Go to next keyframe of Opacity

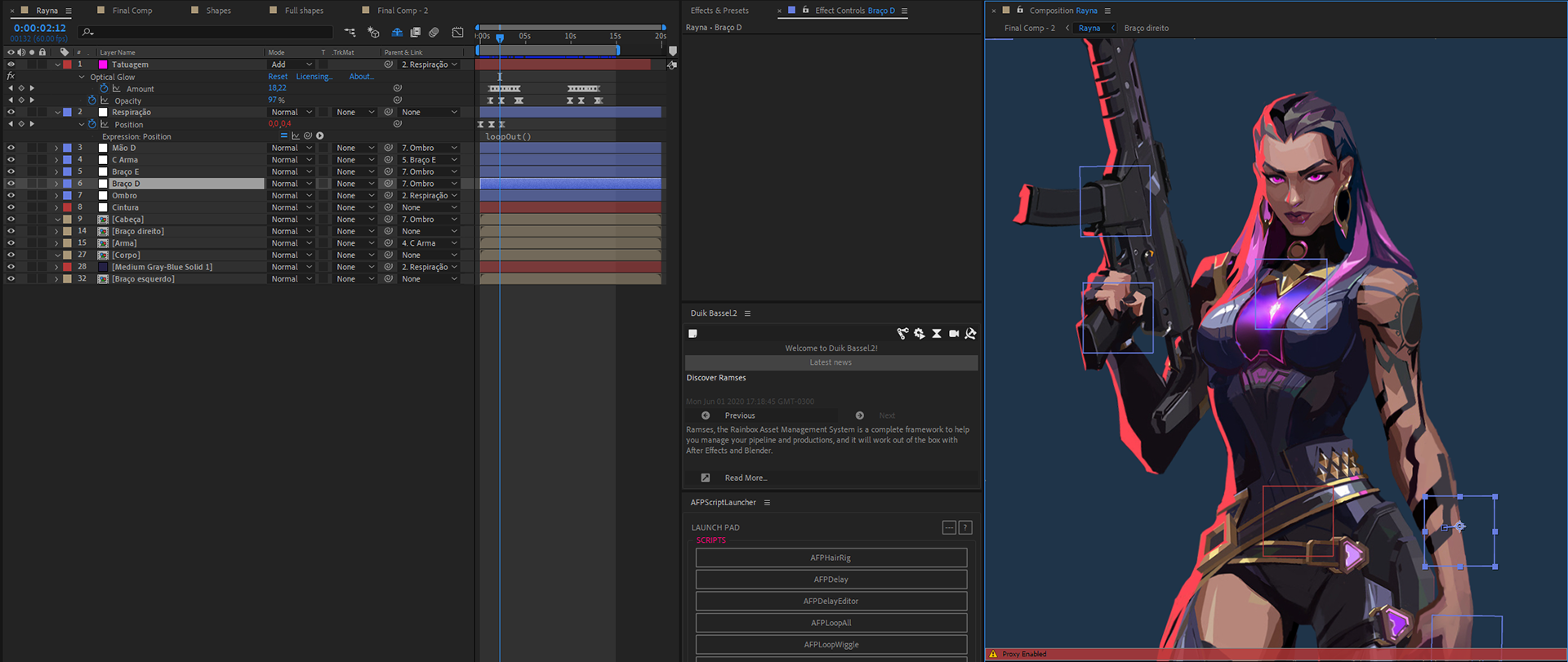[x=32, y=100]
